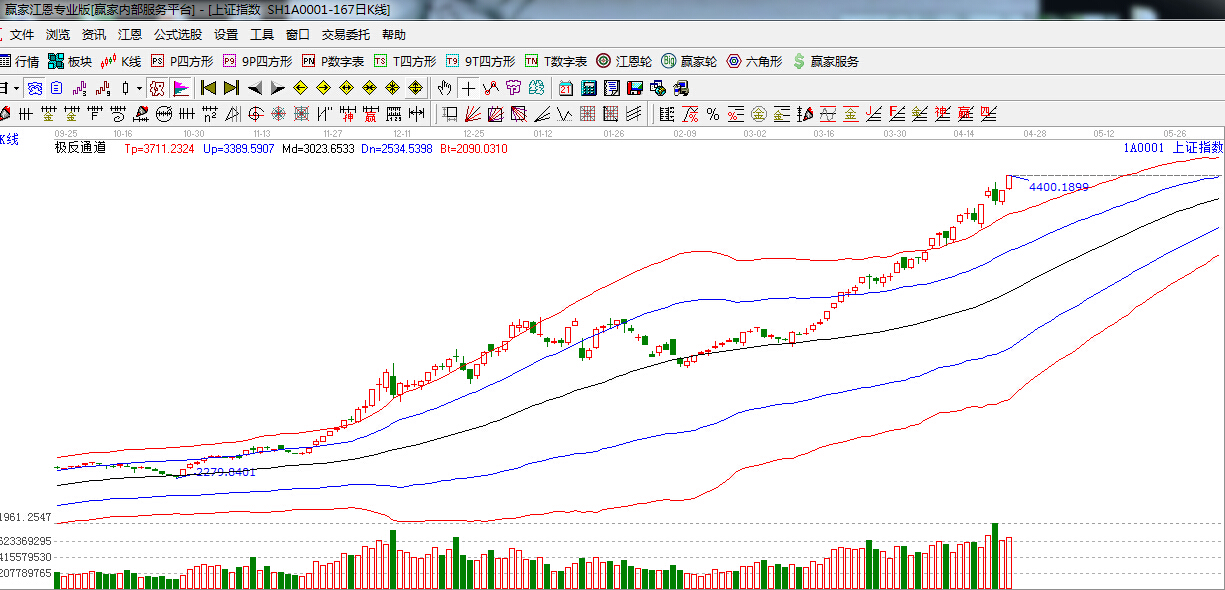Open the P四方形 square tool

(182, 61)
